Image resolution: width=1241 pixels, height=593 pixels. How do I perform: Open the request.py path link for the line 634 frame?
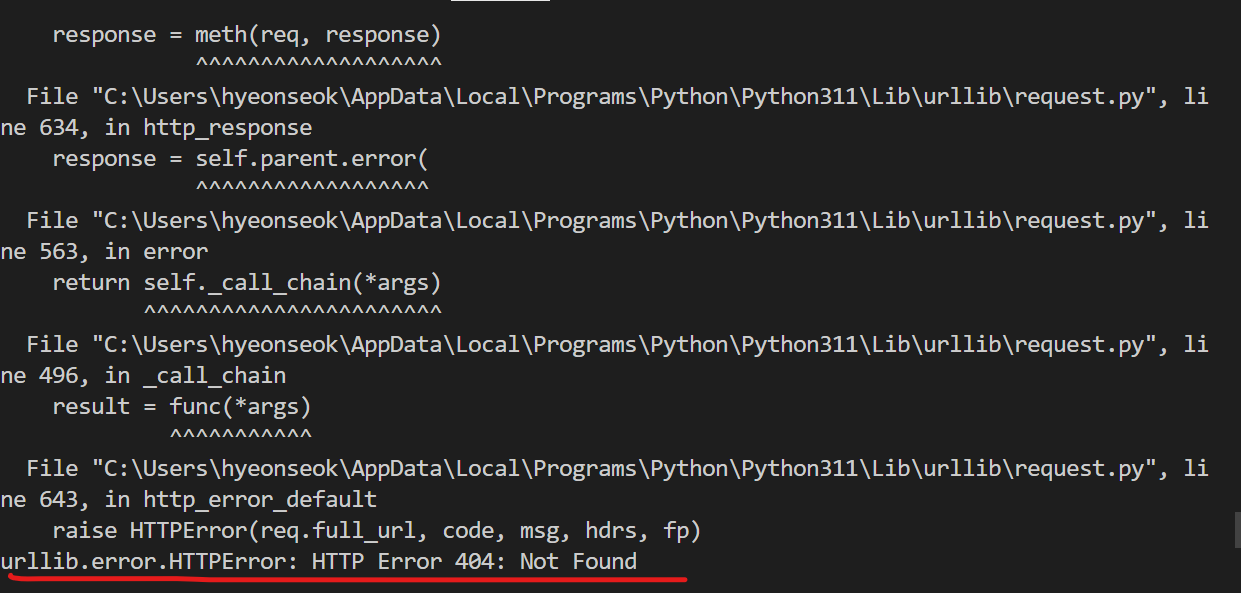pyautogui.click(x=626, y=97)
